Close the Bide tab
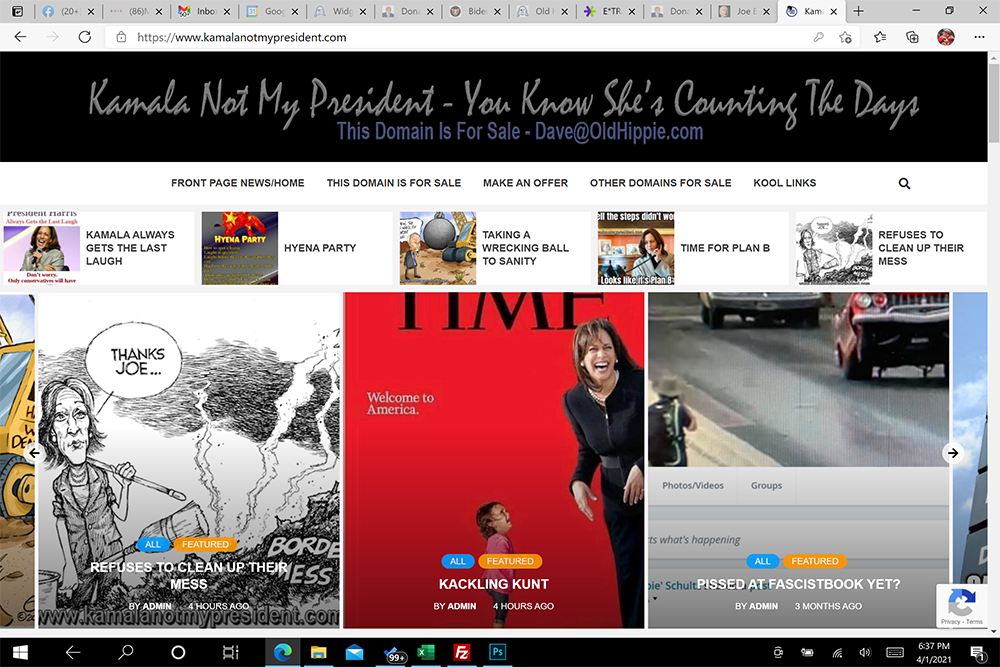1000x667 pixels. pos(497,11)
